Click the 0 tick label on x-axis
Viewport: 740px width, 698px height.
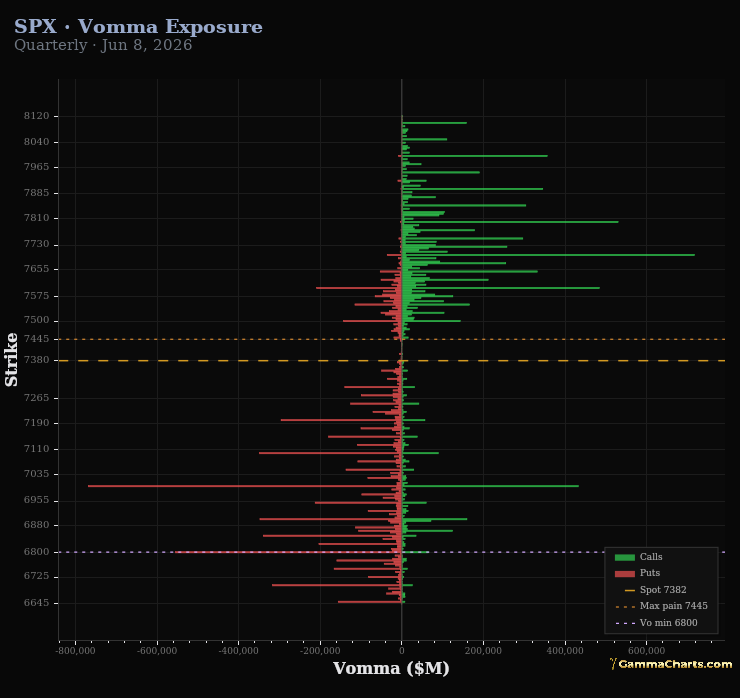coord(402,651)
